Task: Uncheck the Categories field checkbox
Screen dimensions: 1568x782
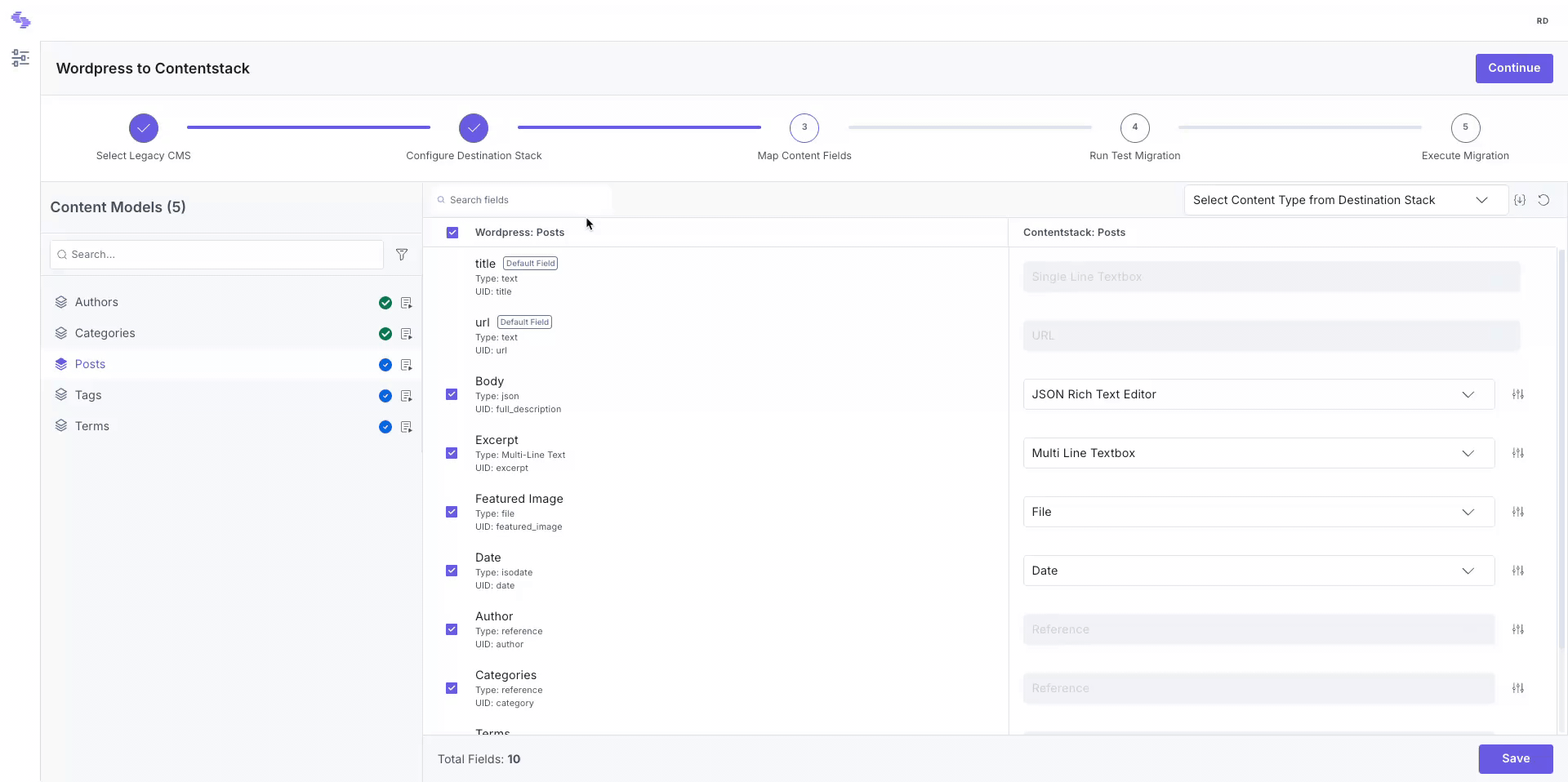Action: tap(452, 688)
